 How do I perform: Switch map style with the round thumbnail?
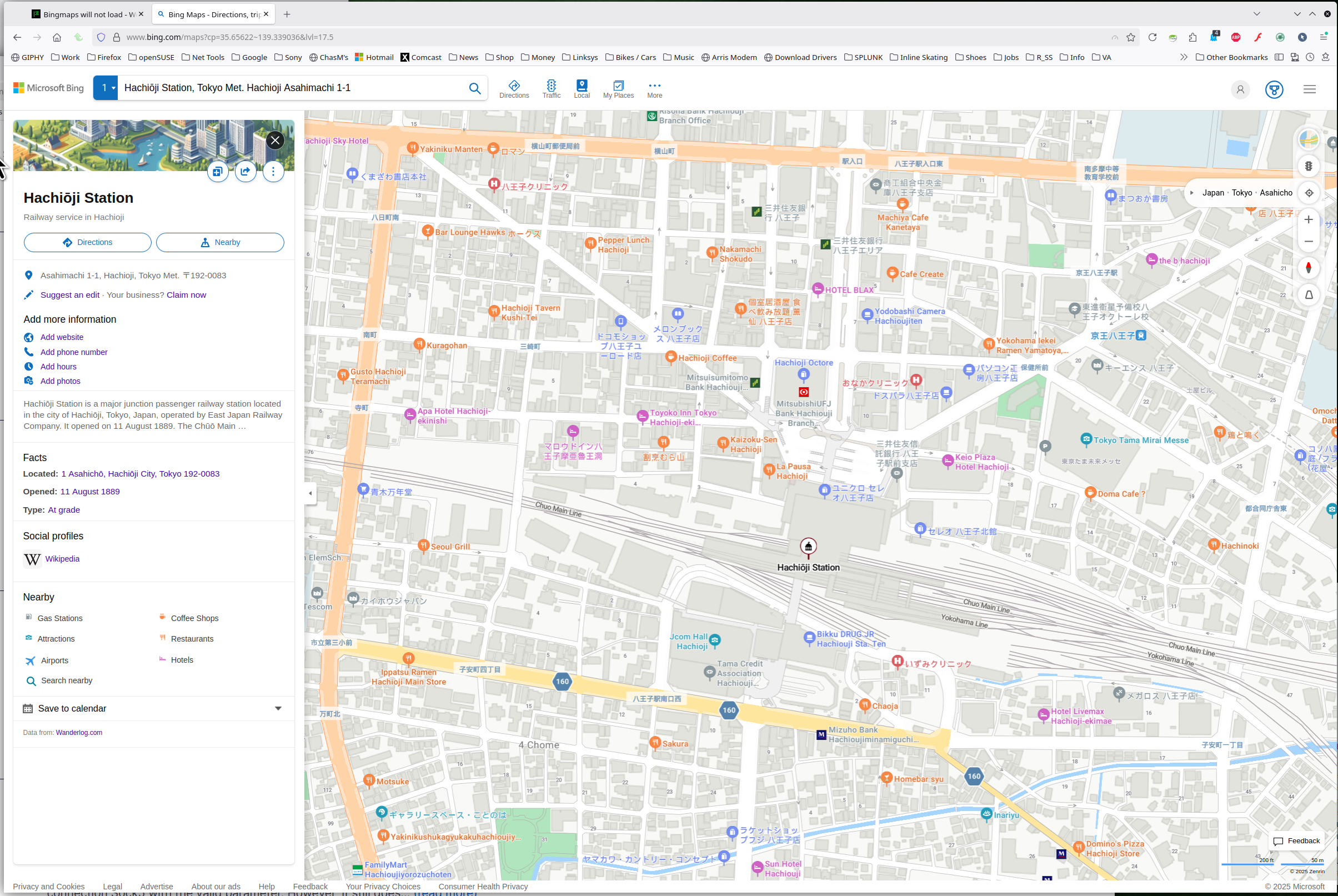(1309, 139)
